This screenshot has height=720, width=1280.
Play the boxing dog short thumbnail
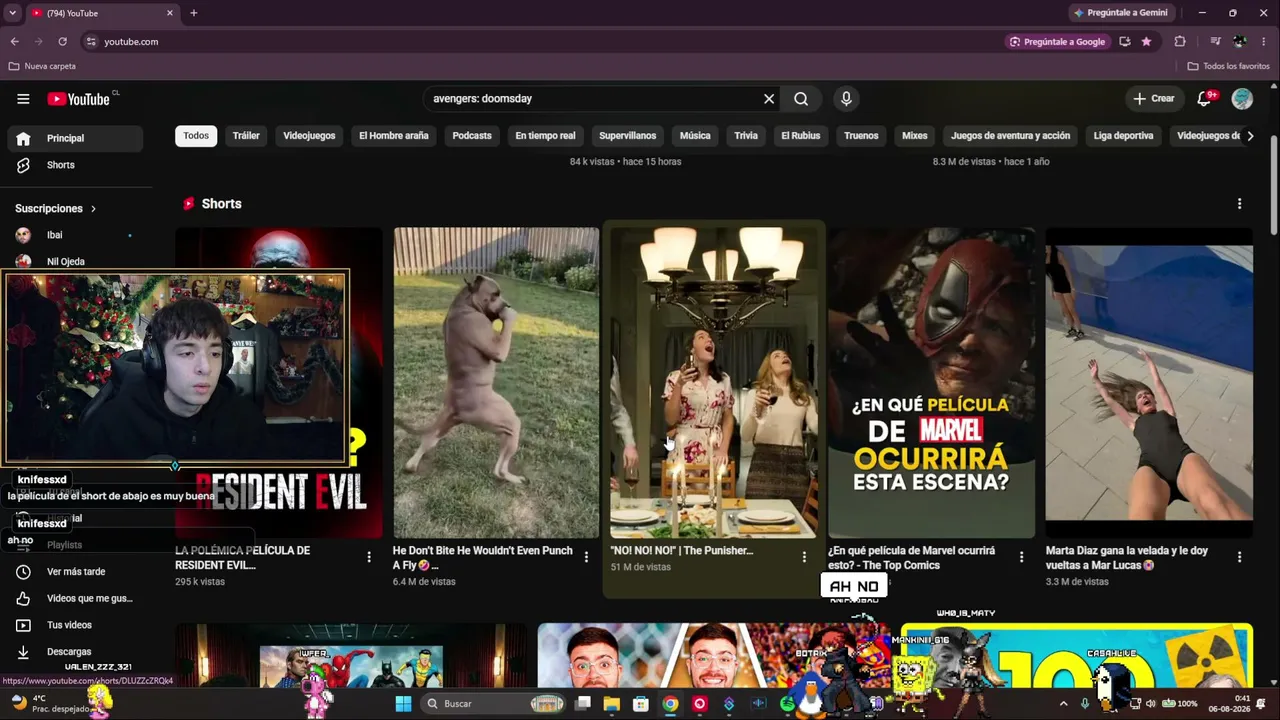(496, 382)
